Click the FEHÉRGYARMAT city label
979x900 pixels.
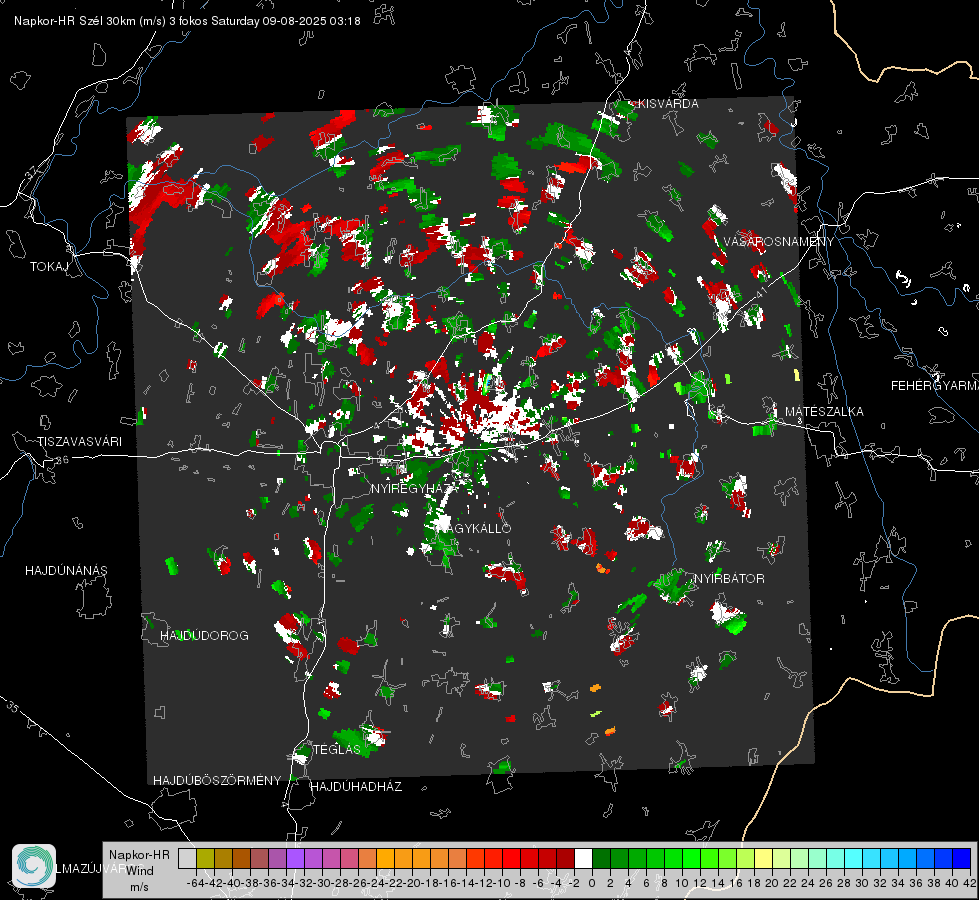[x=935, y=386]
